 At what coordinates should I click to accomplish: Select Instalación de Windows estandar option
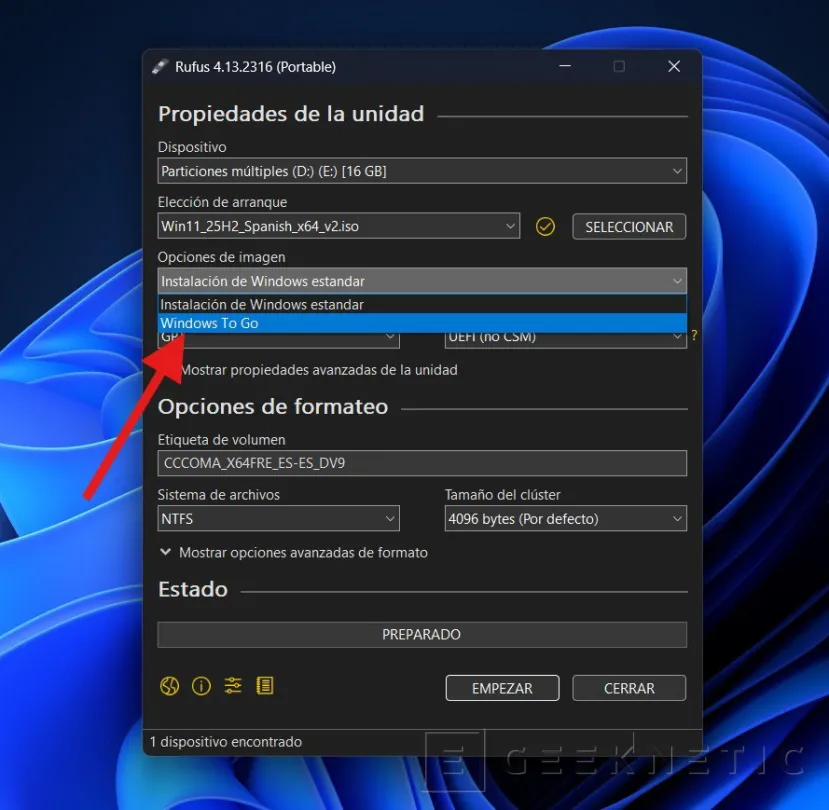pyautogui.click(x=300, y=304)
